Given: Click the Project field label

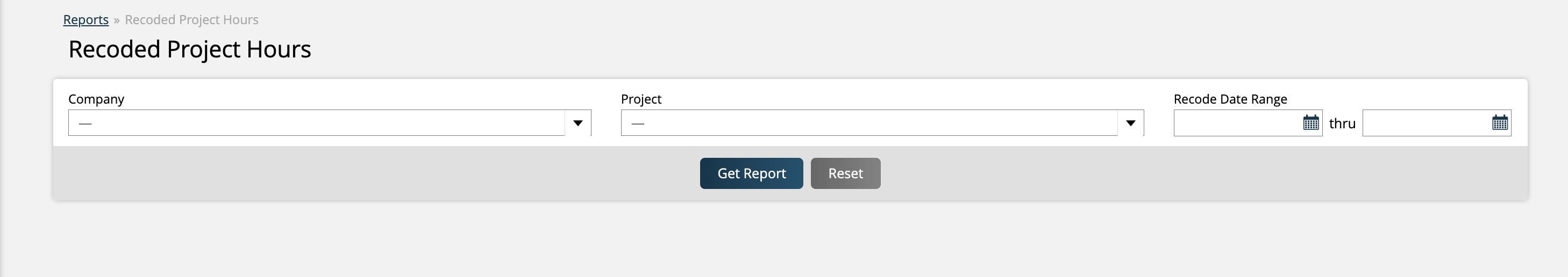Looking at the screenshot, I should (641, 99).
